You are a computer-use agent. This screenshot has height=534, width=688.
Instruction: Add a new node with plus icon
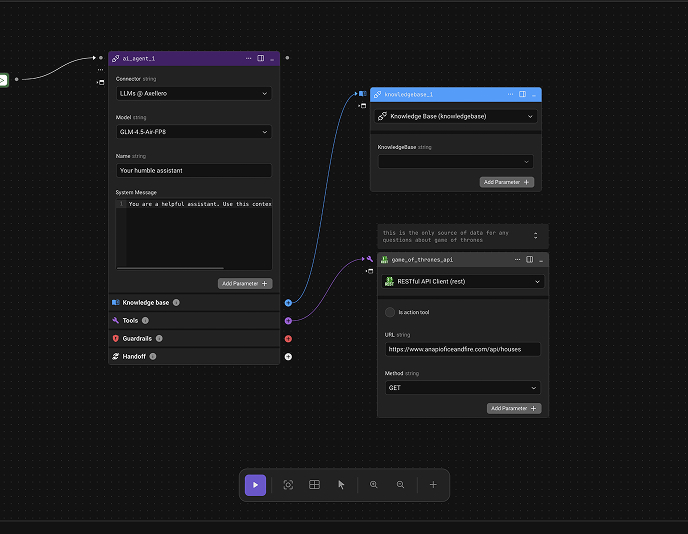[433, 485]
